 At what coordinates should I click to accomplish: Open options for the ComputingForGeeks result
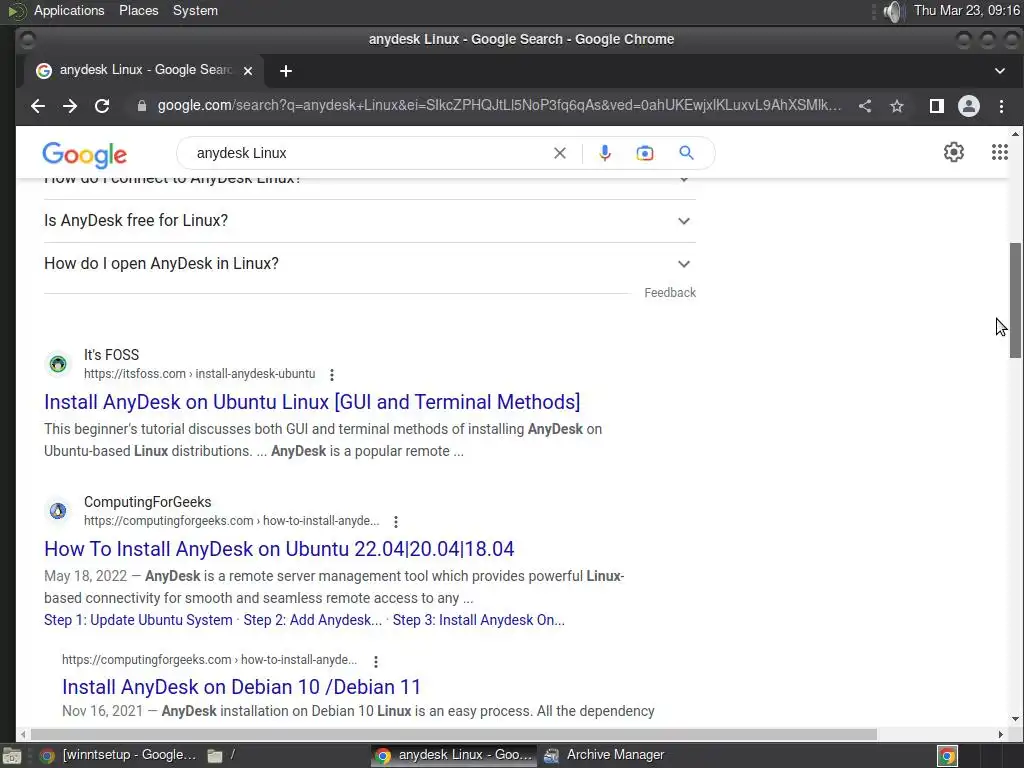click(x=396, y=522)
